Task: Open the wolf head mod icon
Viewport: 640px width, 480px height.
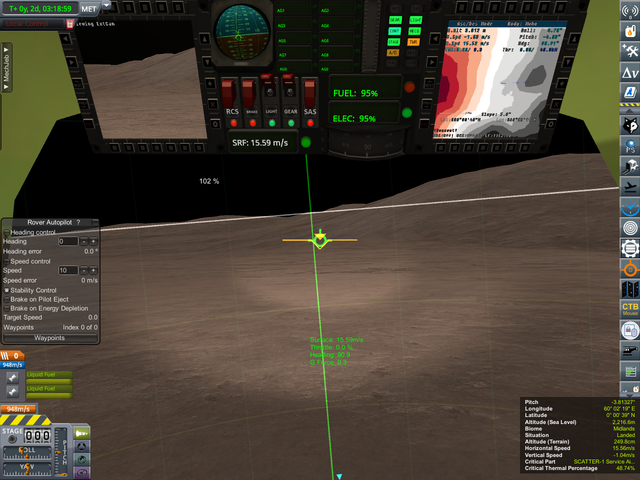Action: pos(630,125)
